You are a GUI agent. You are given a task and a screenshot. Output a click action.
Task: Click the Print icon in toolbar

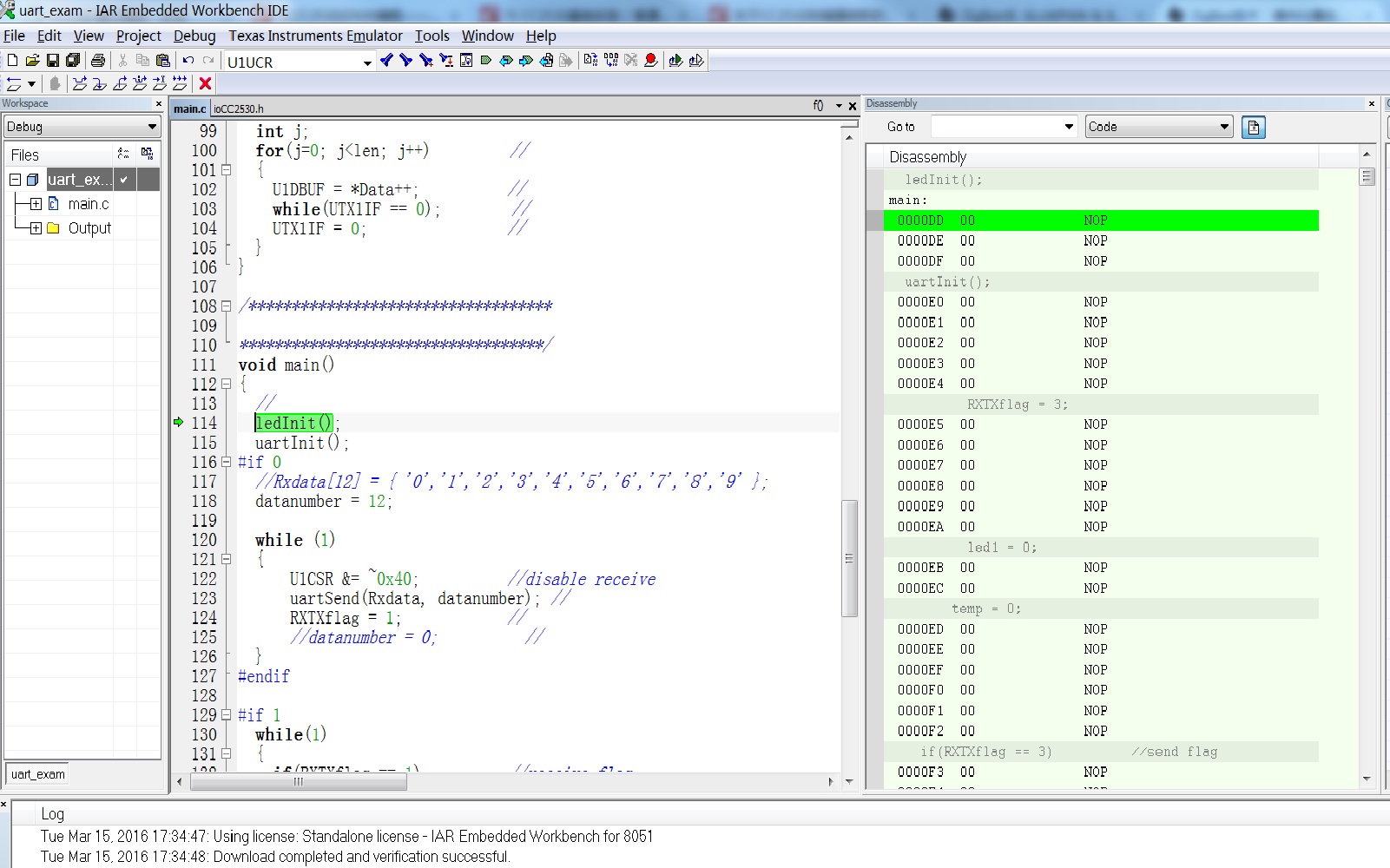tap(98, 60)
